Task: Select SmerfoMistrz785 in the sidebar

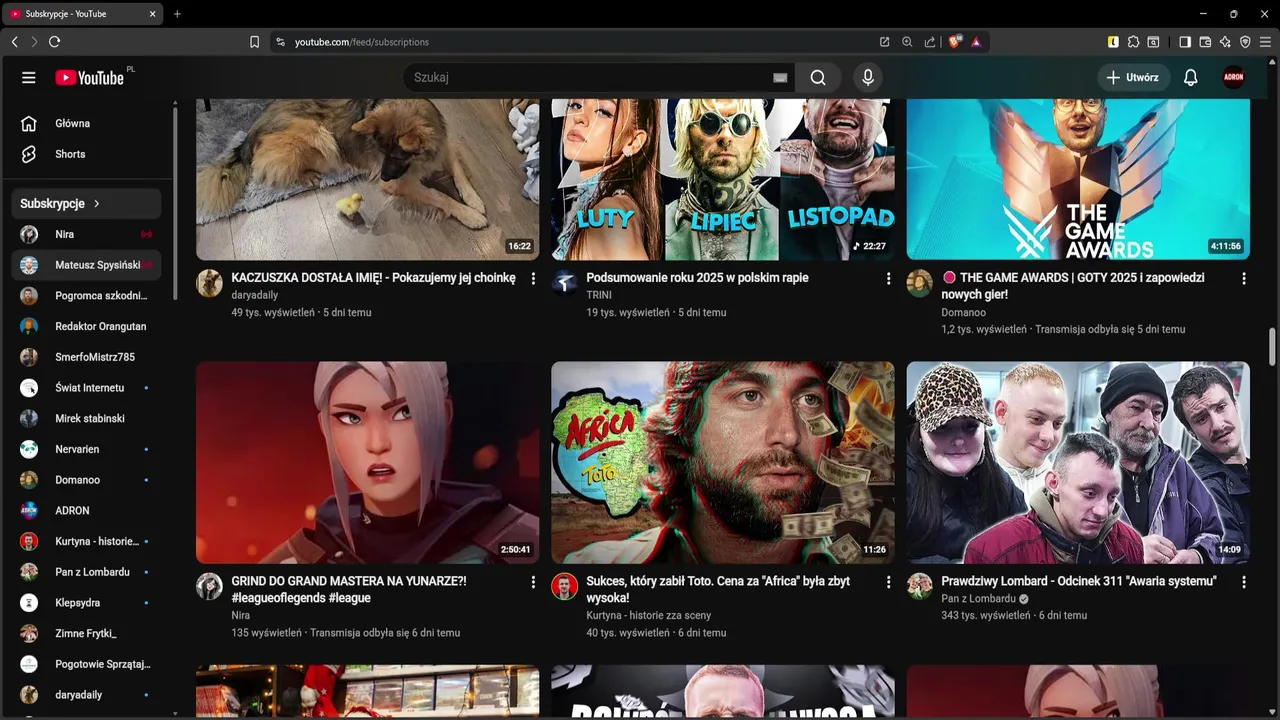Action: point(86,357)
